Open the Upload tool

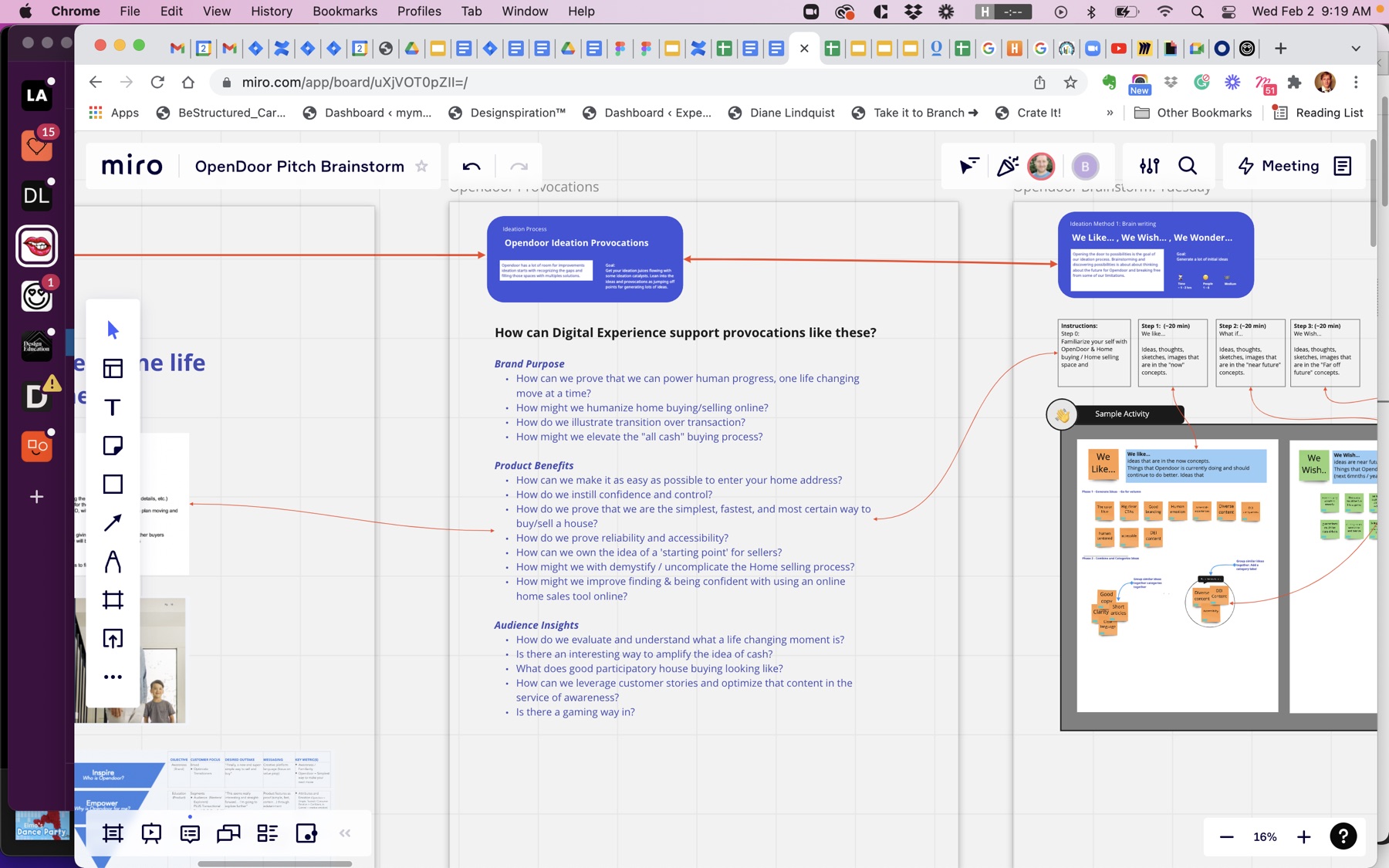(x=113, y=639)
